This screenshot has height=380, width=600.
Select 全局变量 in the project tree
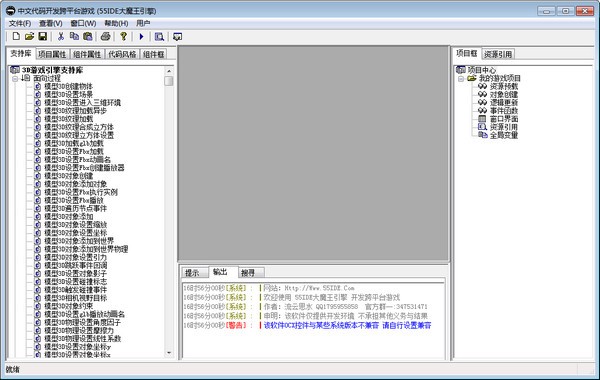[504, 135]
